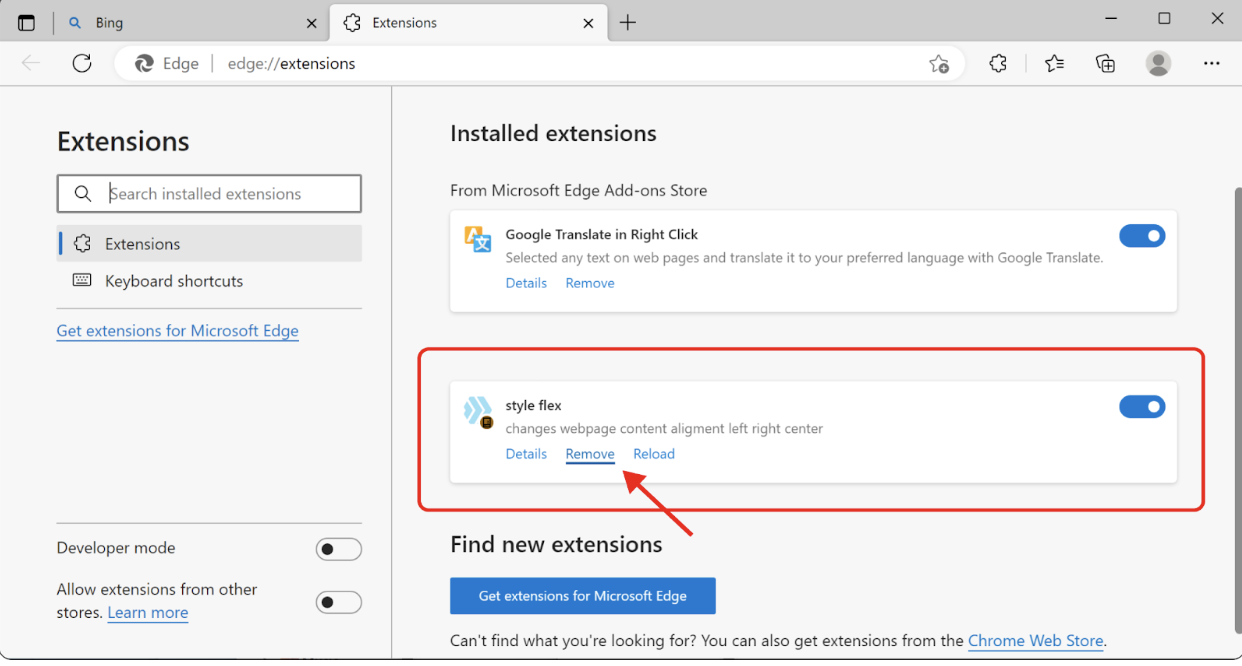
Task: Enable Developer mode toggle
Action: click(338, 549)
